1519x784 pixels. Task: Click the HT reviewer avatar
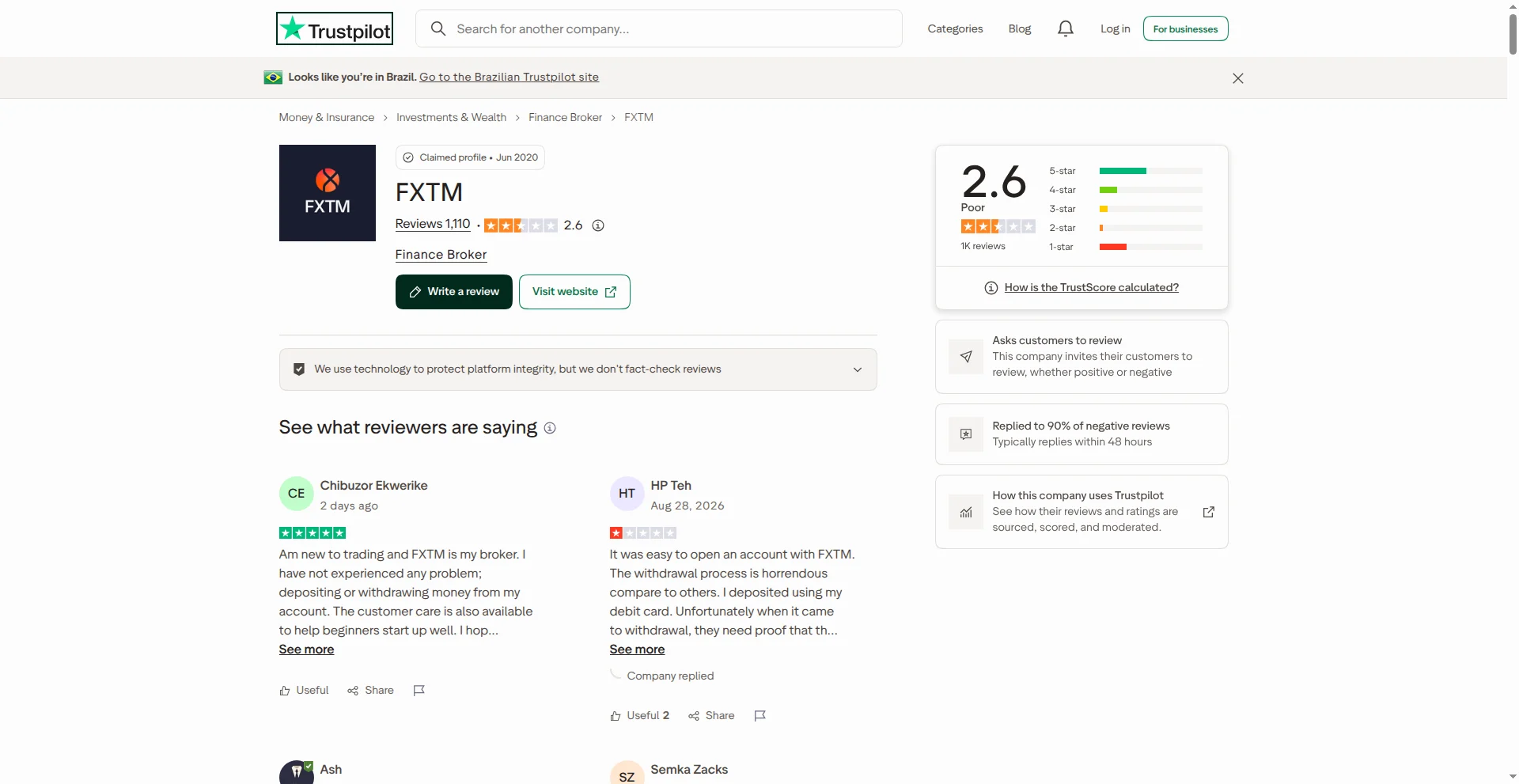click(x=627, y=494)
